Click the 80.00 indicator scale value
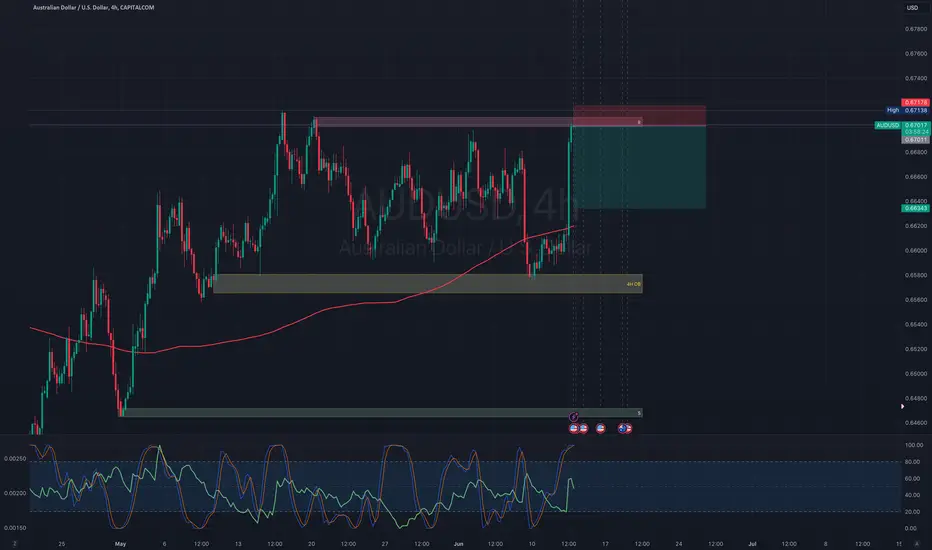 tap(913, 461)
